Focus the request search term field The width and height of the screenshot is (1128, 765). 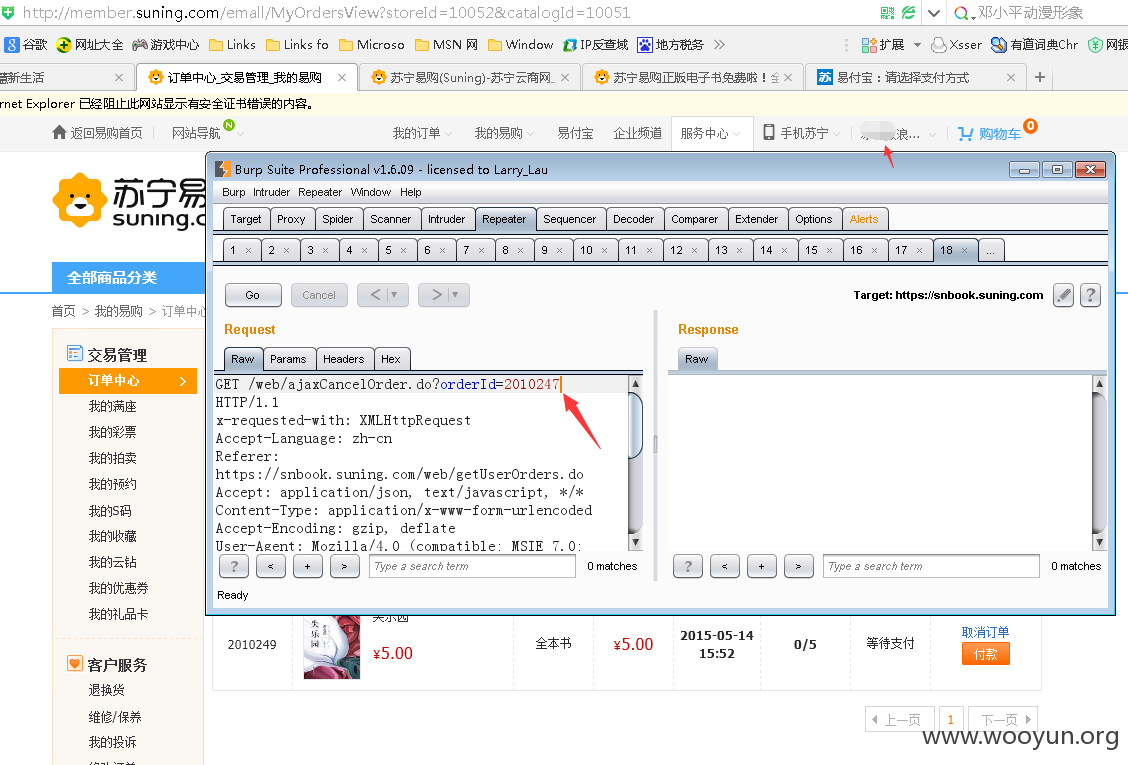tap(473, 566)
